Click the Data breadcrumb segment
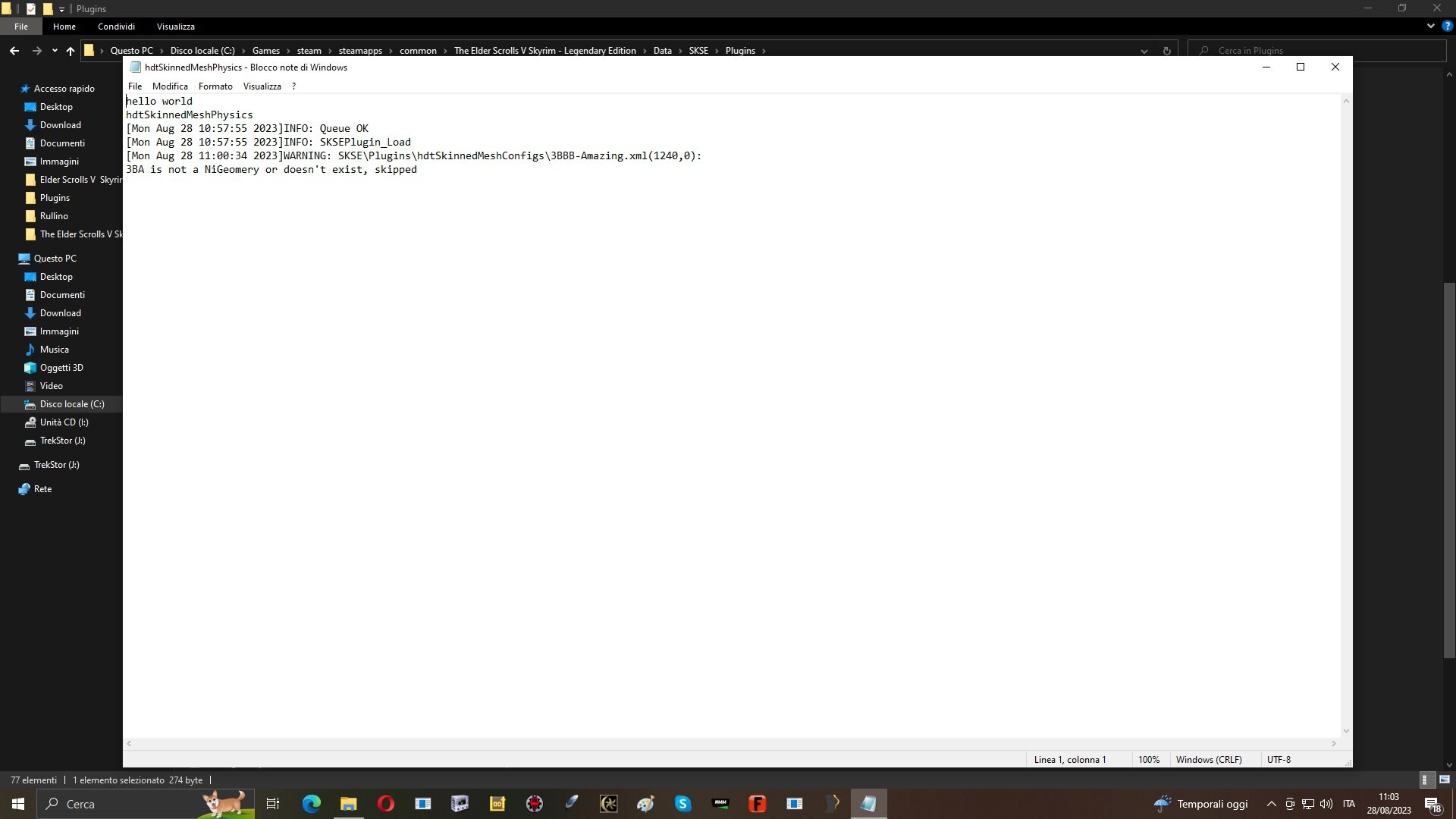Image resolution: width=1456 pixels, height=819 pixels. click(662, 51)
